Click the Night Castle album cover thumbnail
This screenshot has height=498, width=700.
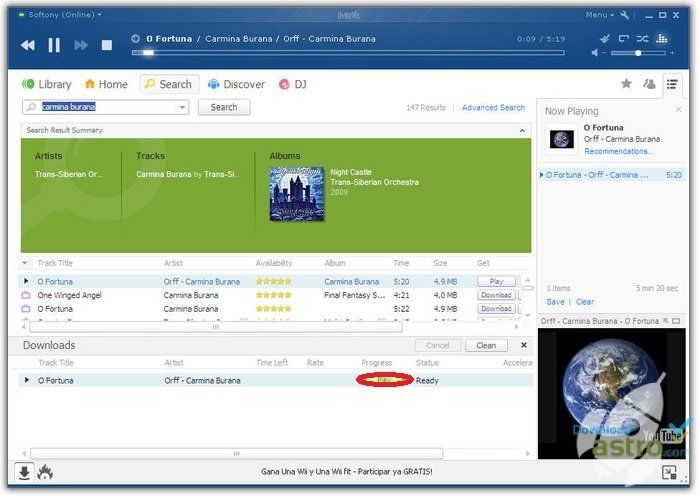click(x=297, y=193)
